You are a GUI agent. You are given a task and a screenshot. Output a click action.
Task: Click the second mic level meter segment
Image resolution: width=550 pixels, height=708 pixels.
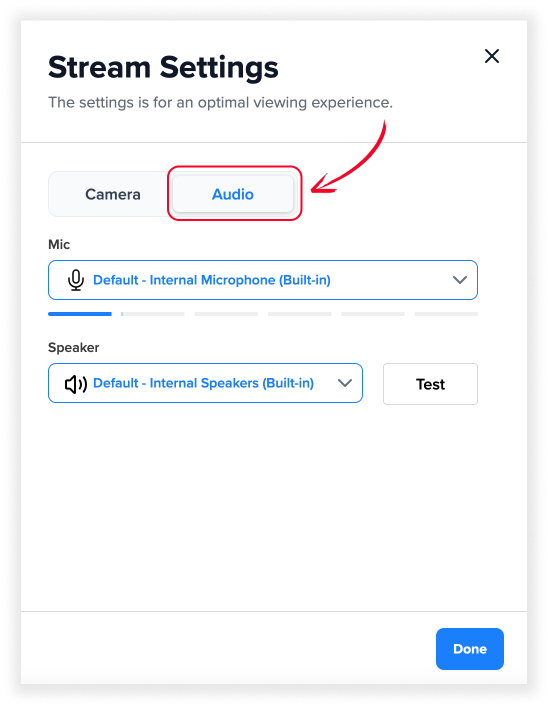153,314
